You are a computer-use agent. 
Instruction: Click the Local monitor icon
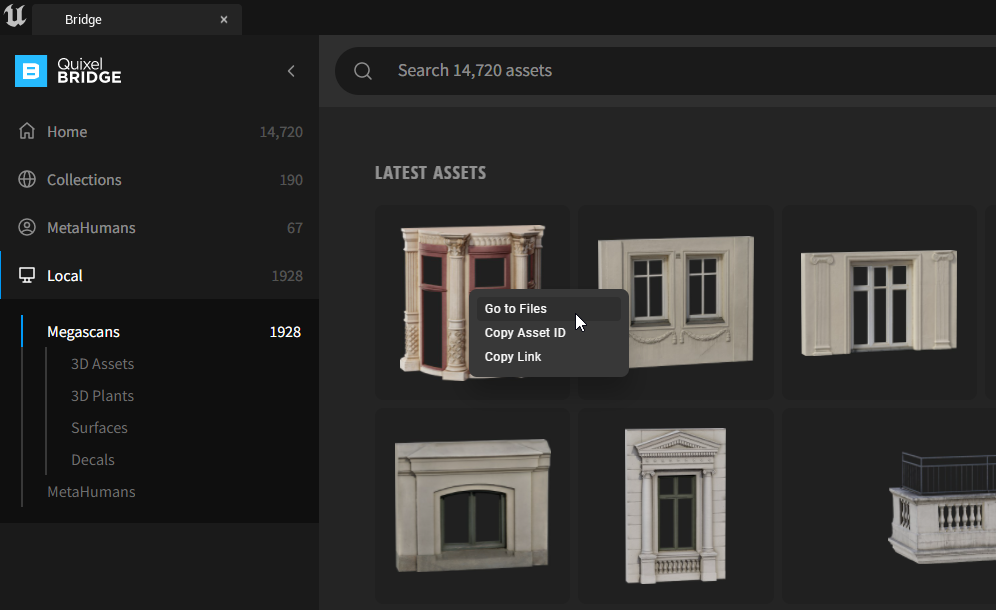click(x=27, y=276)
